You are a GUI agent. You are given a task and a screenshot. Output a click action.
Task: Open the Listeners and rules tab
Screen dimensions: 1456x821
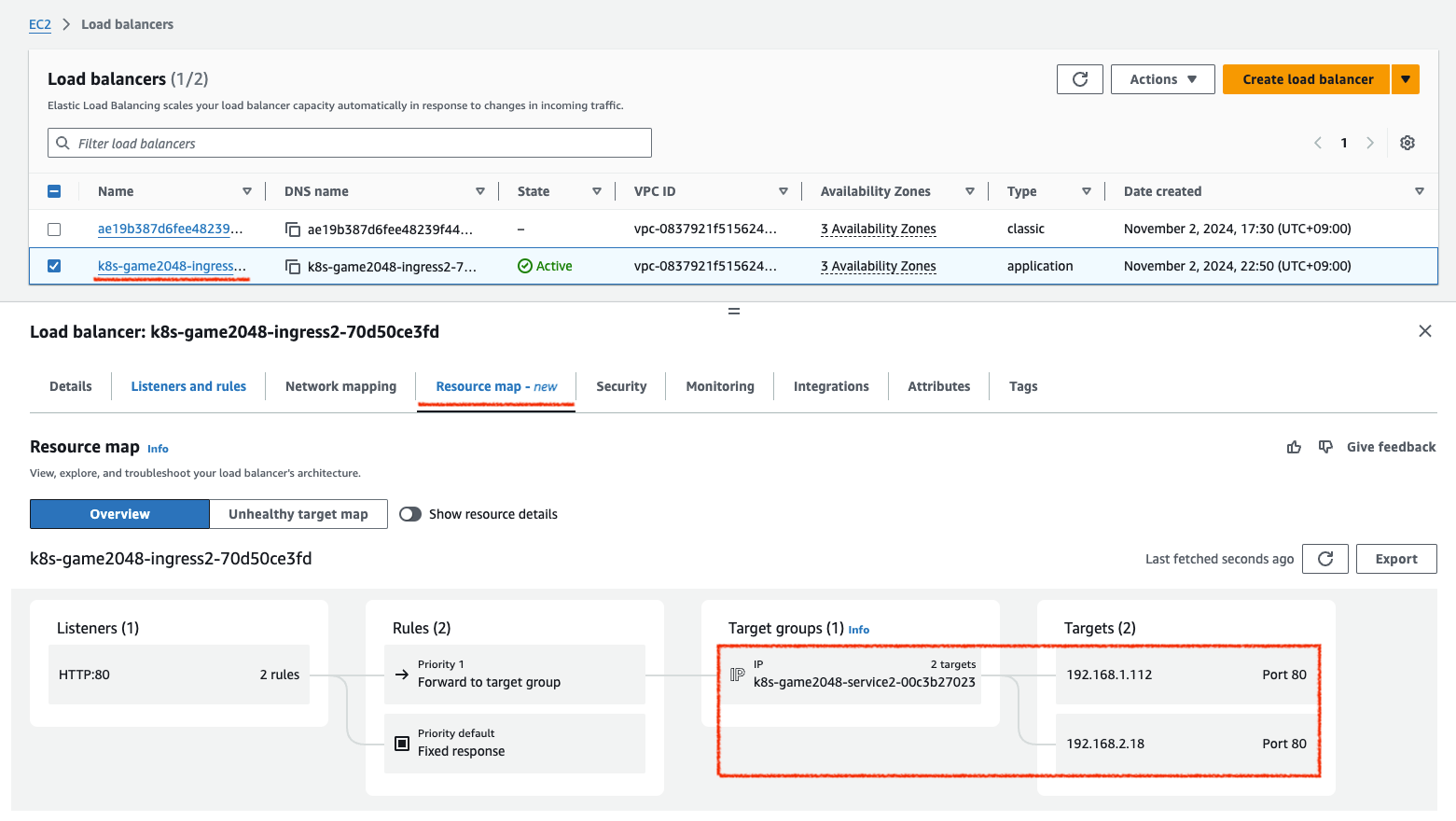[188, 386]
